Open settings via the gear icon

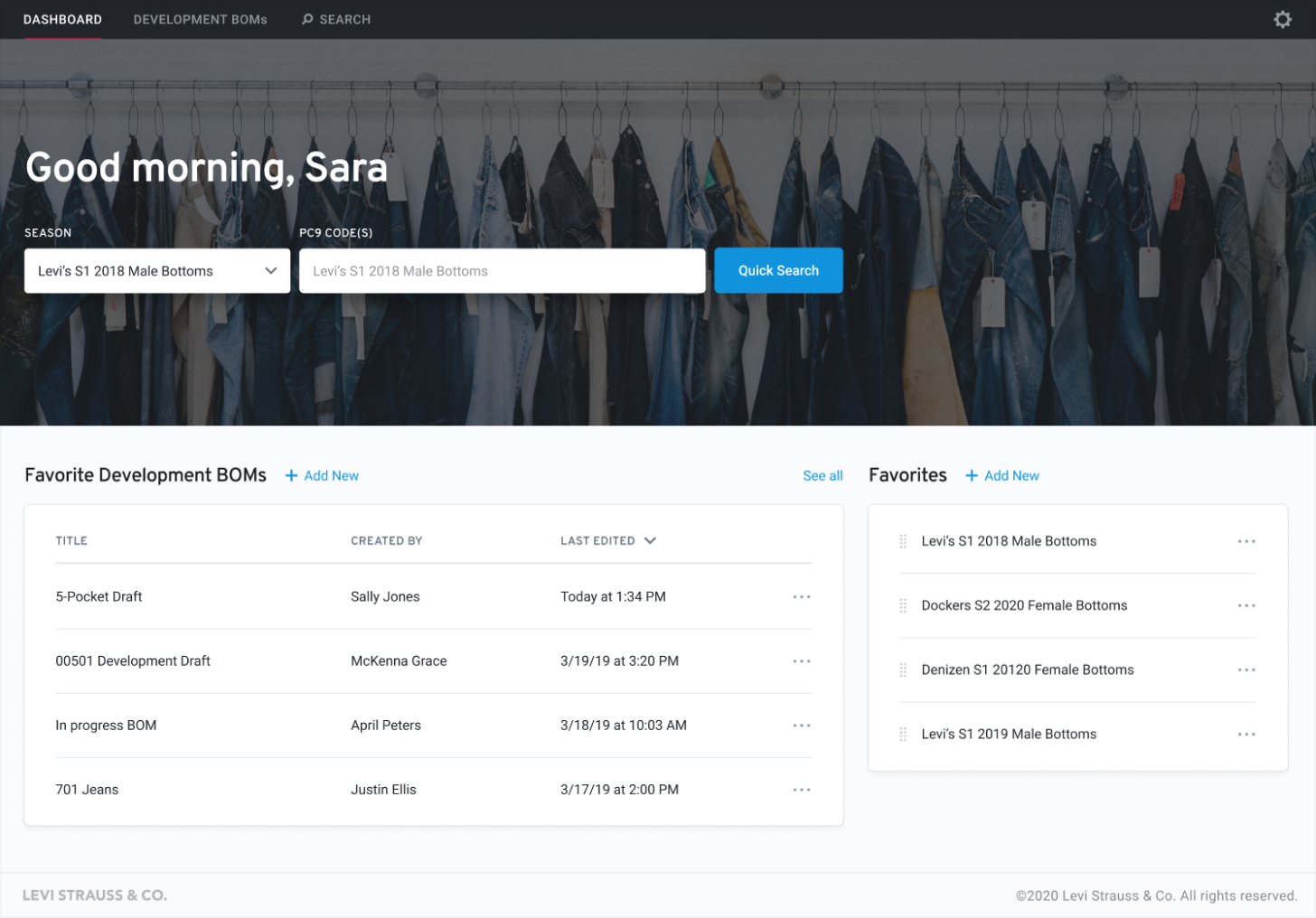click(1282, 19)
